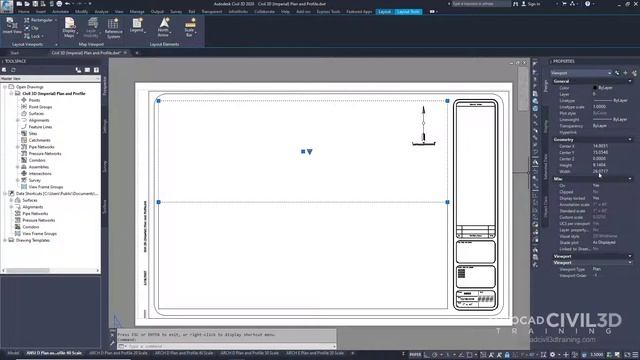Select the Prospector vertical tab in Toolspace
Screen dimensions: 640x360
(x=104, y=86)
